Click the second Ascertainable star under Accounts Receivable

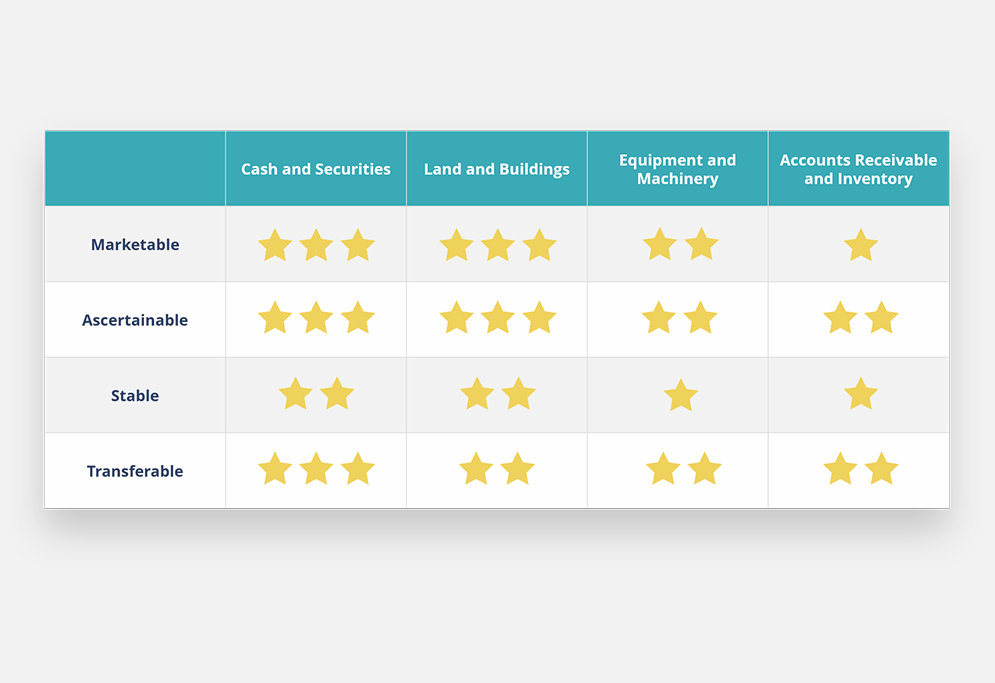(881, 318)
